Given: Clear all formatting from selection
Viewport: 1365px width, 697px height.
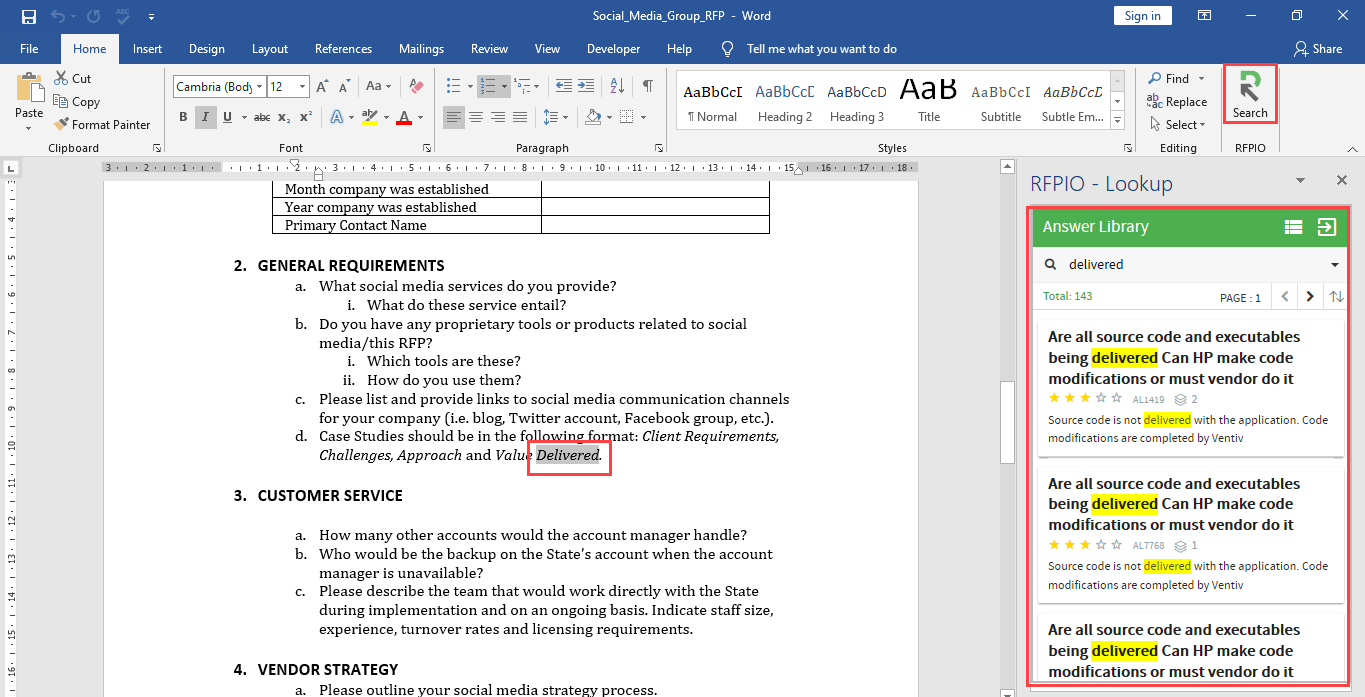Looking at the screenshot, I should [417, 86].
